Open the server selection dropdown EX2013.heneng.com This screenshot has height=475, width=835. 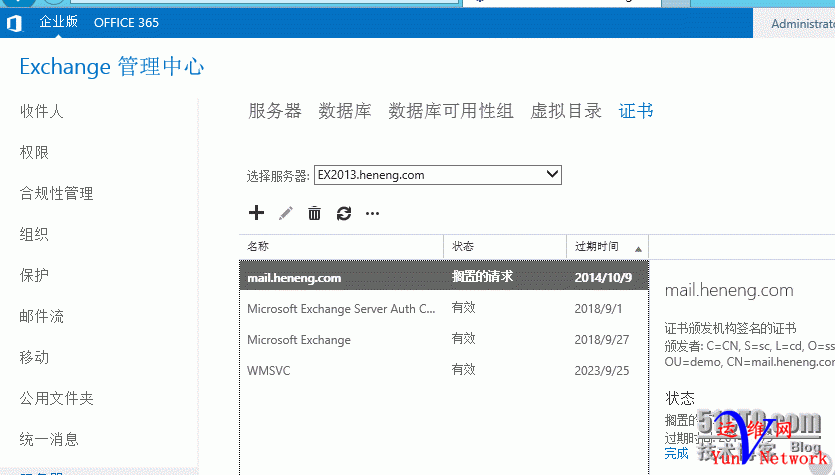coord(438,175)
